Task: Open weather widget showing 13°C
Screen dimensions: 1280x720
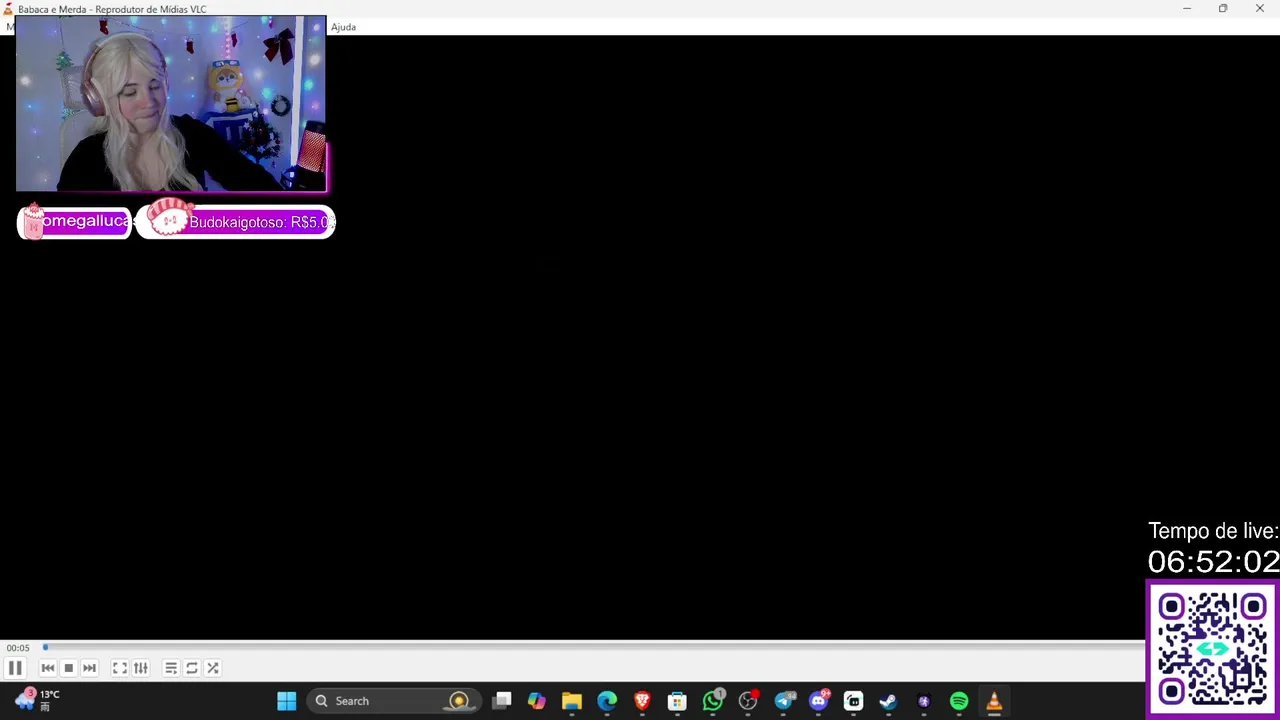Action: point(37,700)
